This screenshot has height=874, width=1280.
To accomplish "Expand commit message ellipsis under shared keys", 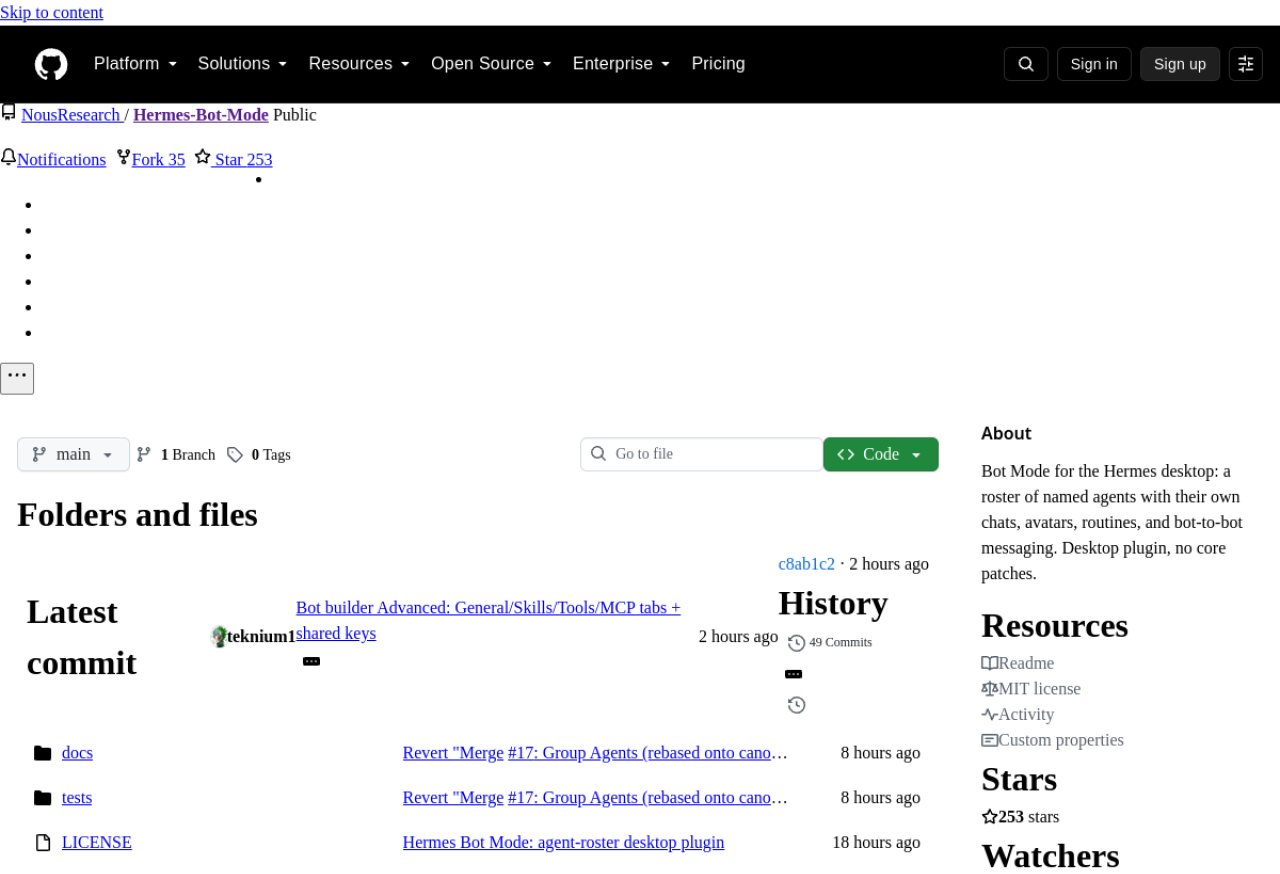I will pyautogui.click(x=311, y=661).
